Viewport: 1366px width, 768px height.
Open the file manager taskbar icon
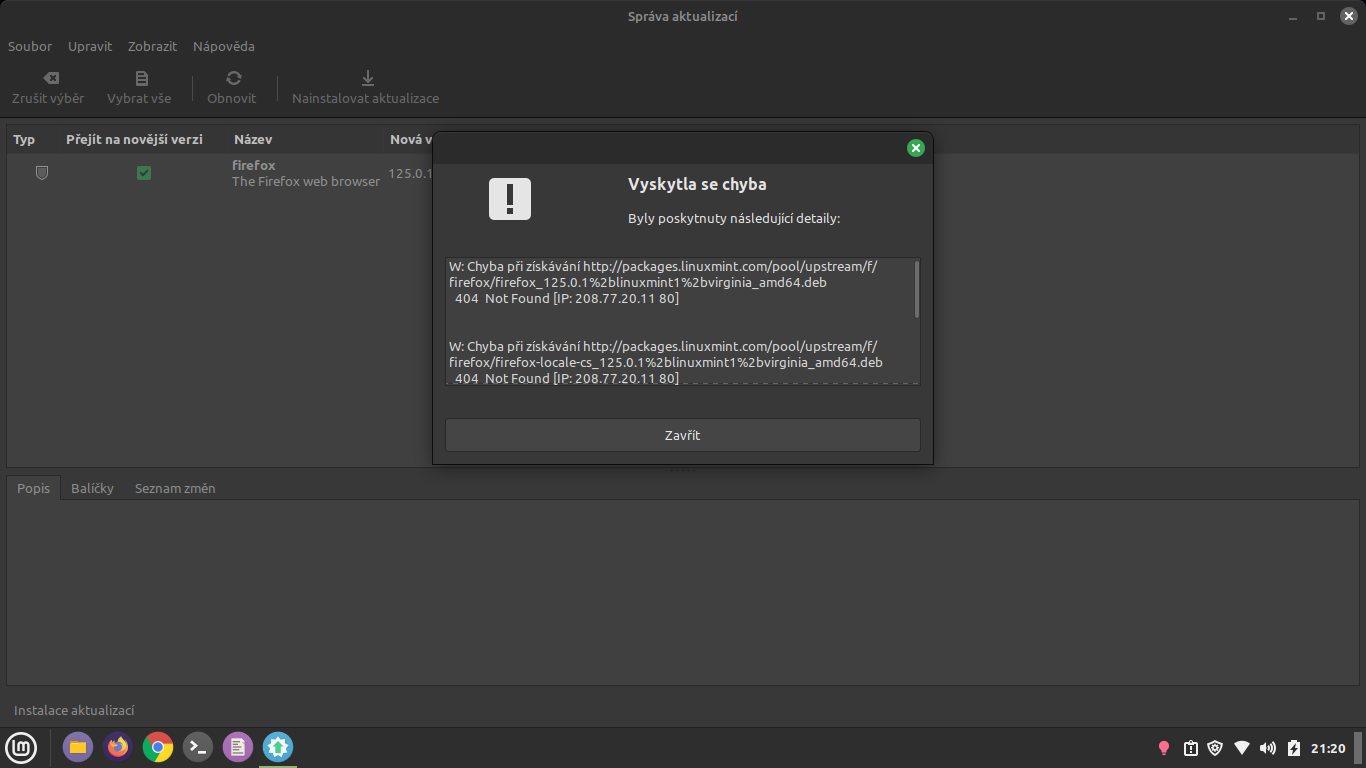pyautogui.click(x=78, y=747)
